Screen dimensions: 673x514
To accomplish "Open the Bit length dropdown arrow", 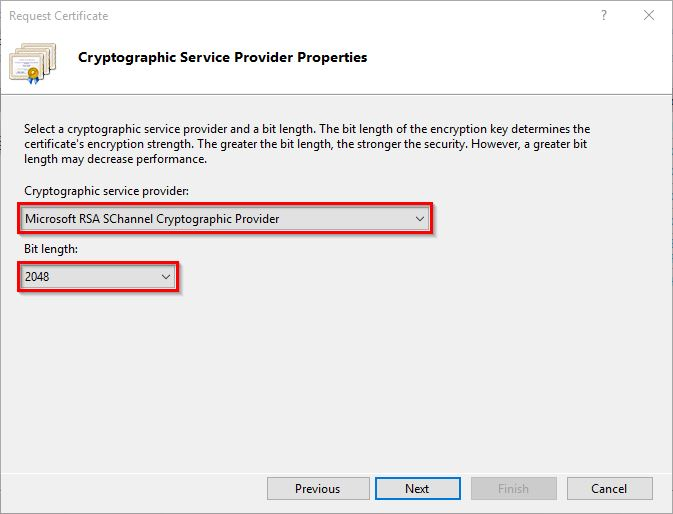I will (x=167, y=276).
